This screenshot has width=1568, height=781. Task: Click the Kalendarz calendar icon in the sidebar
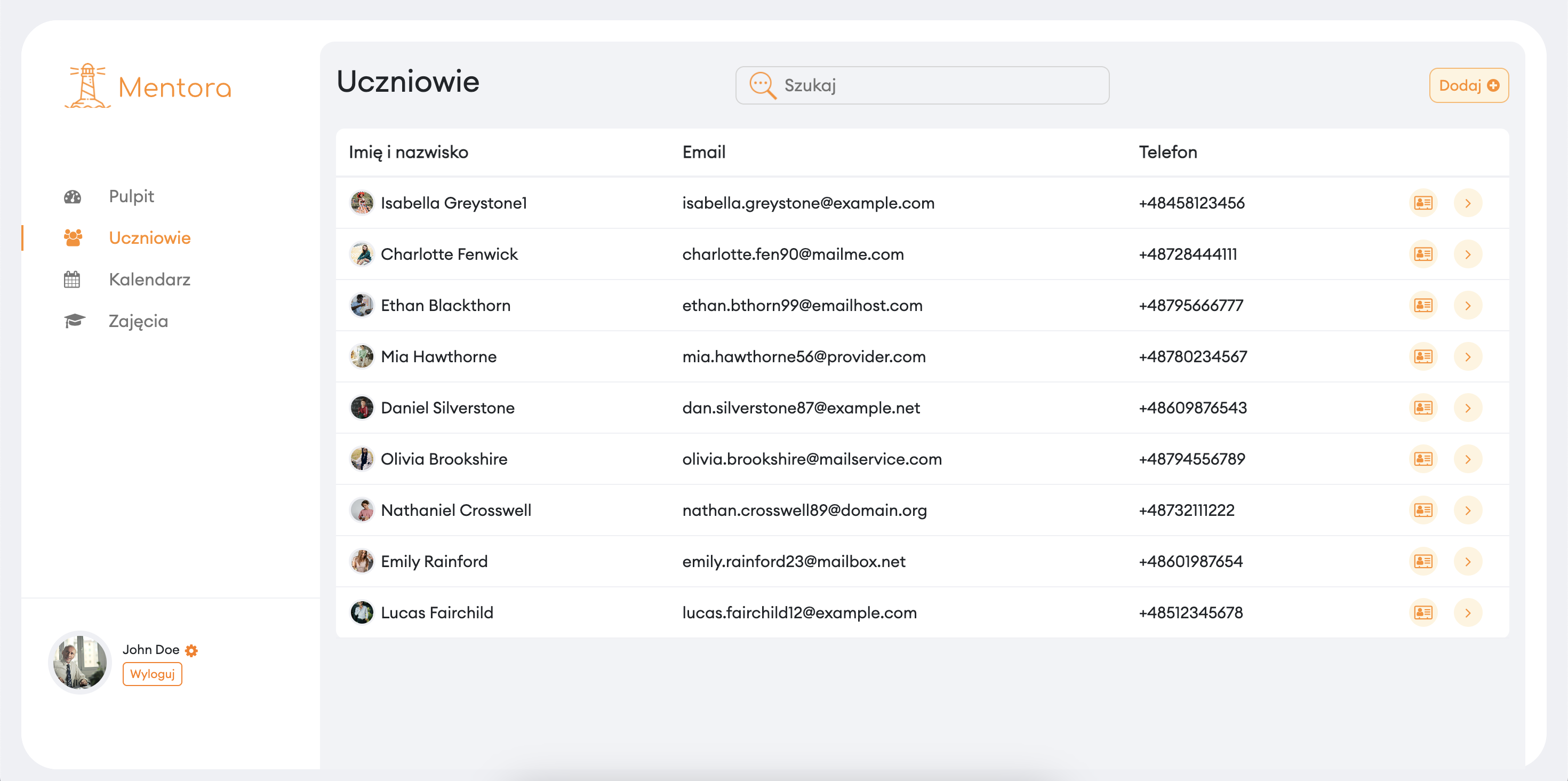[72, 280]
